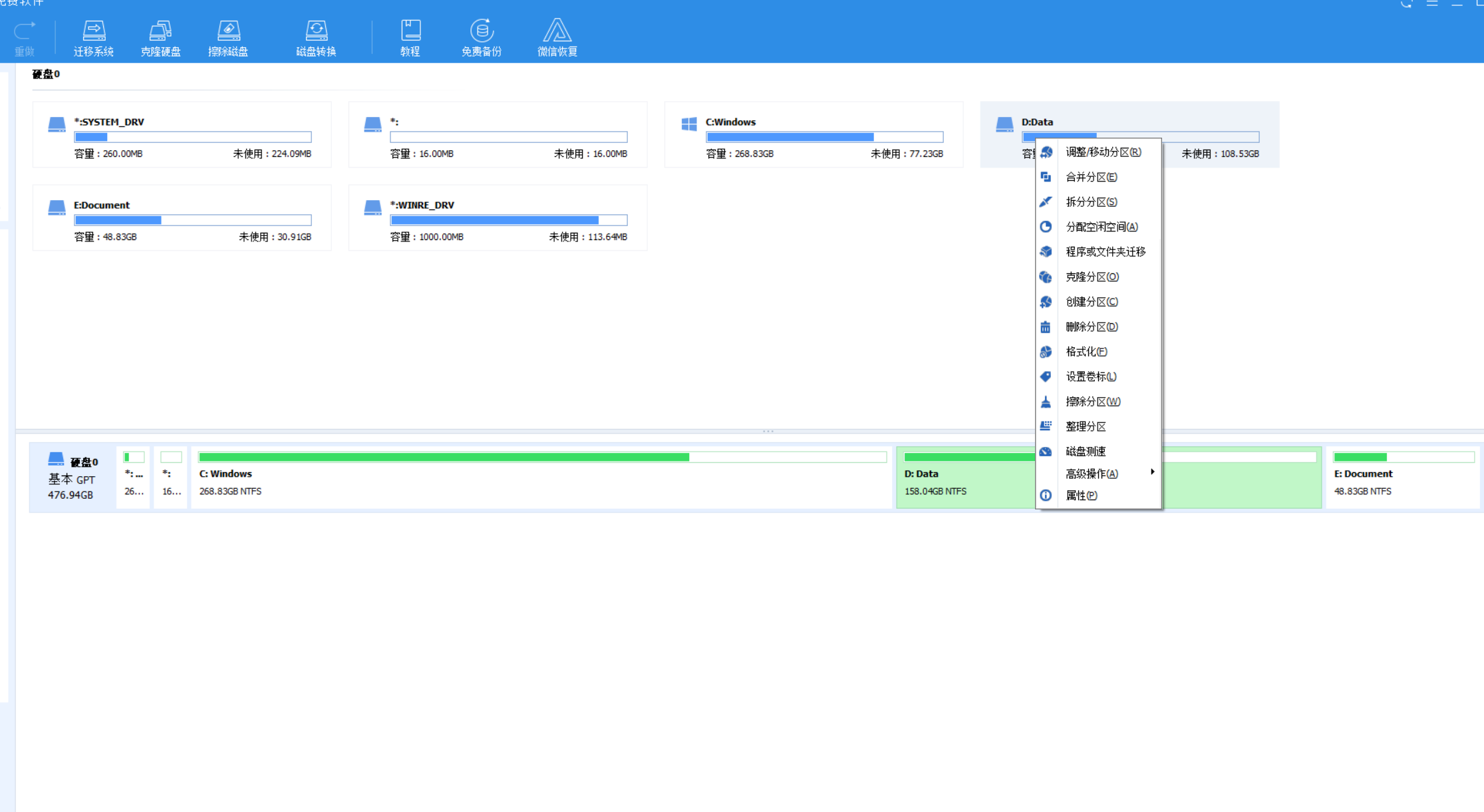
Task: Click the panel splitter handle dots
Action: 768,431
